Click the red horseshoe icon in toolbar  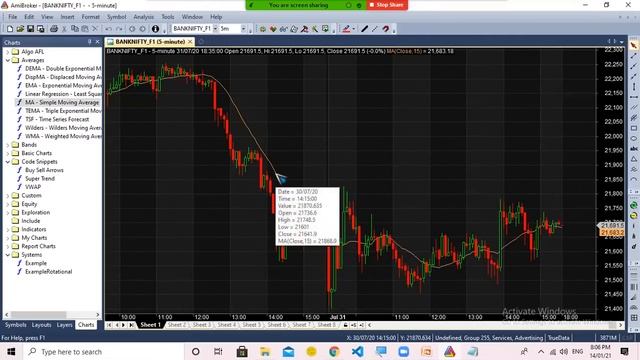point(385,29)
